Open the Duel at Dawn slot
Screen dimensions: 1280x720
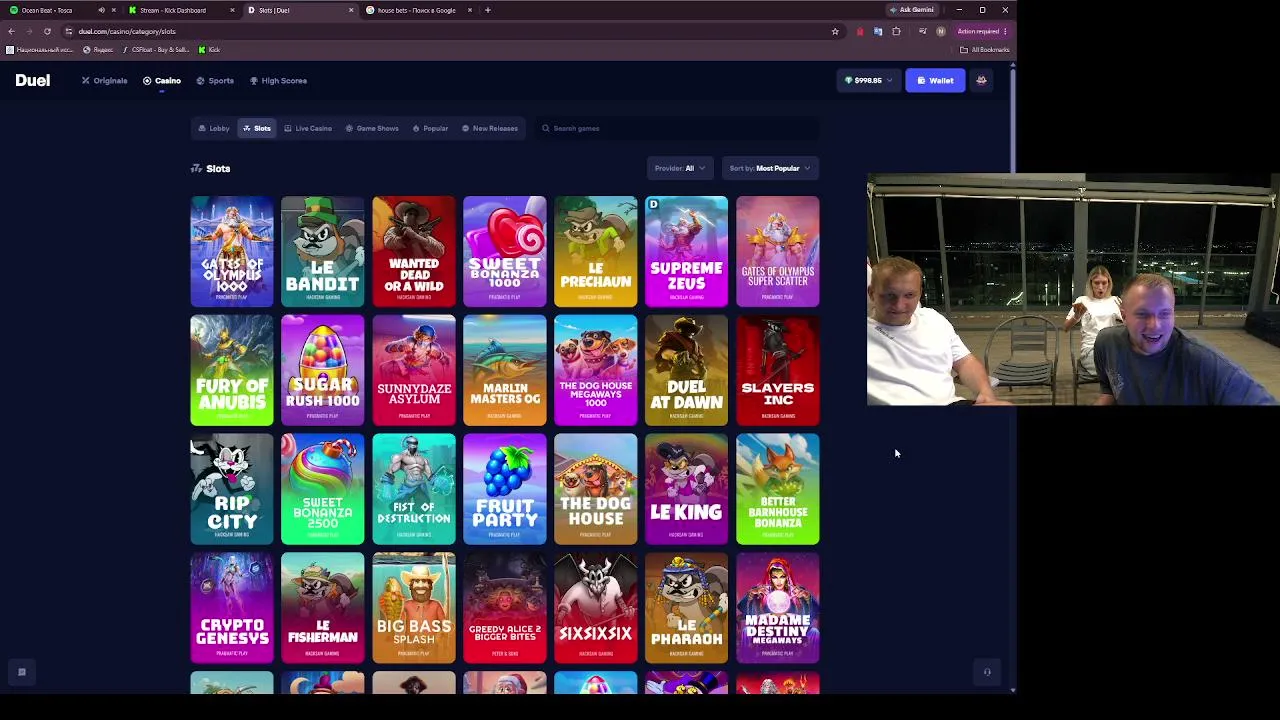[x=687, y=370]
